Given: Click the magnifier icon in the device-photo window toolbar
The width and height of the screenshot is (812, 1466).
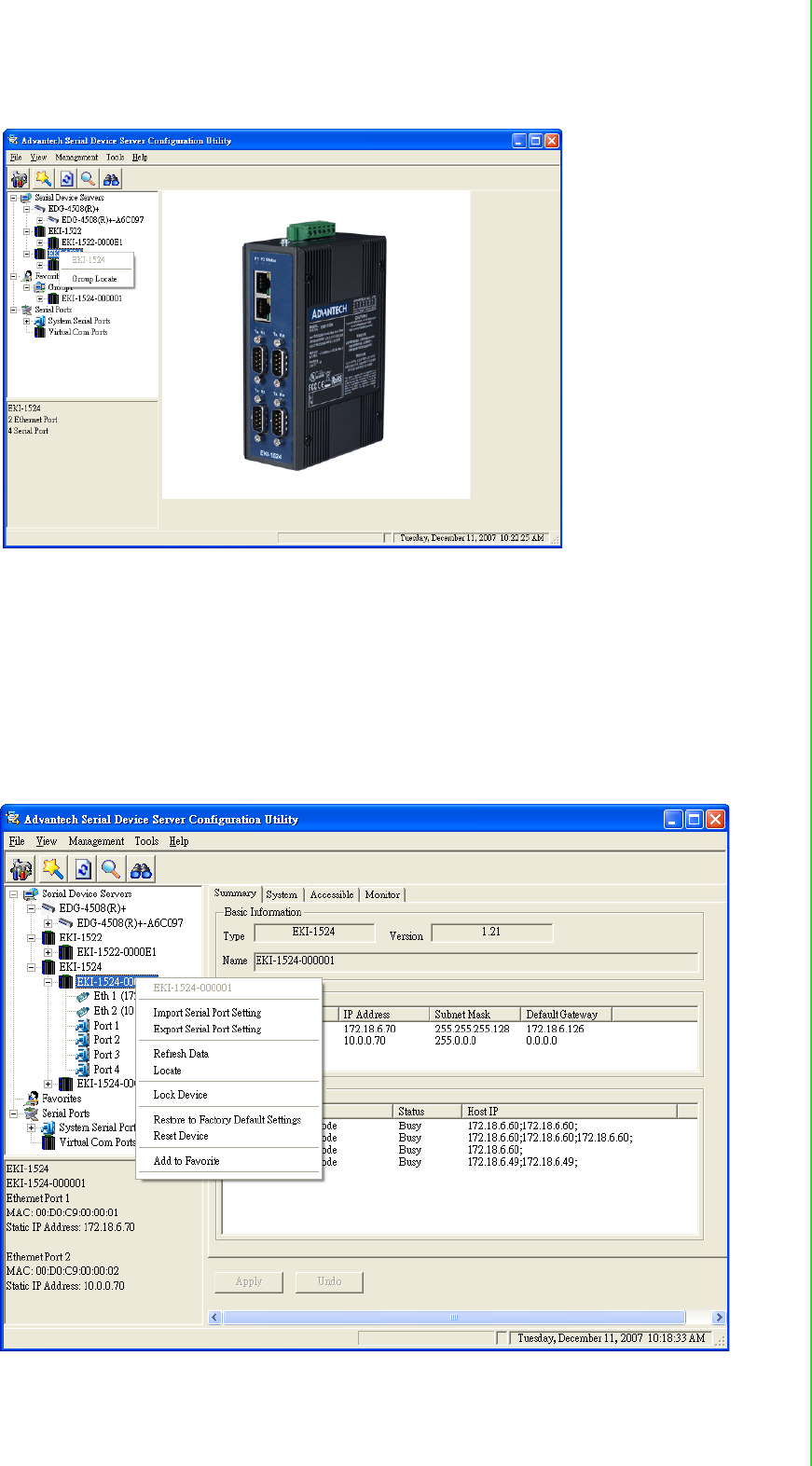Looking at the screenshot, I should 88,179.
